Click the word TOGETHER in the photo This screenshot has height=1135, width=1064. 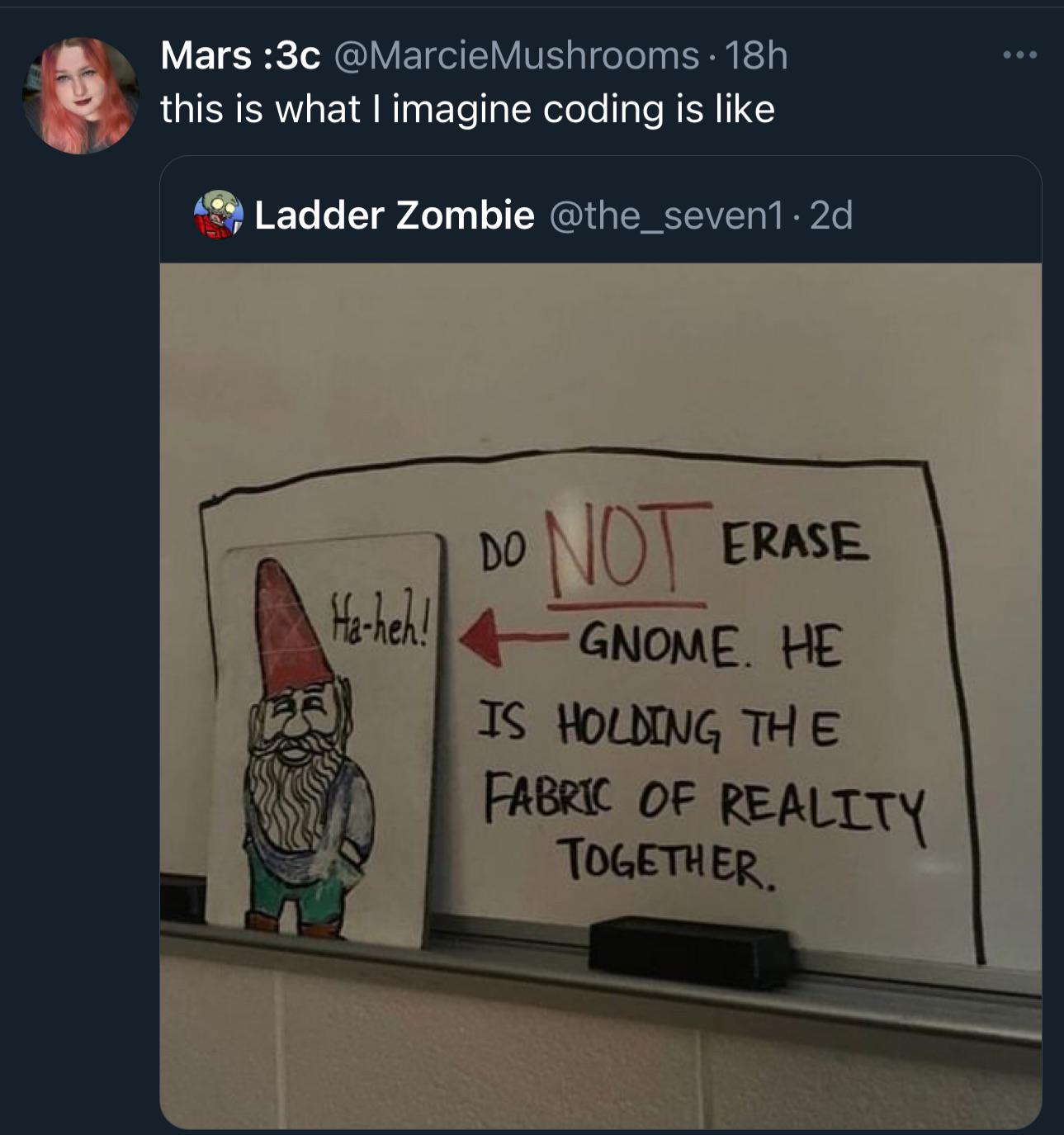pyautogui.click(x=665, y=862)
